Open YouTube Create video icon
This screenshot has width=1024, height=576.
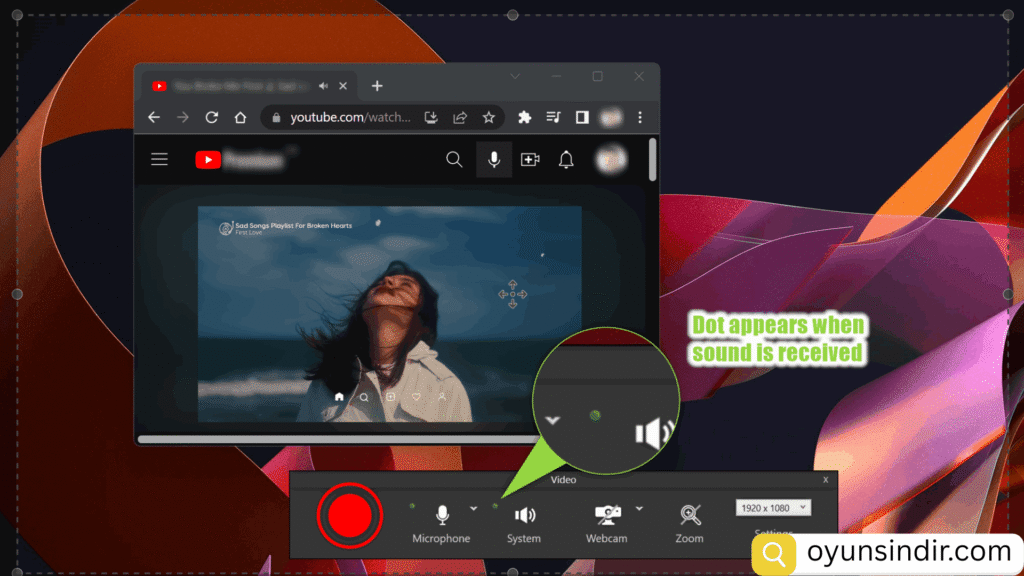(530, 159)
